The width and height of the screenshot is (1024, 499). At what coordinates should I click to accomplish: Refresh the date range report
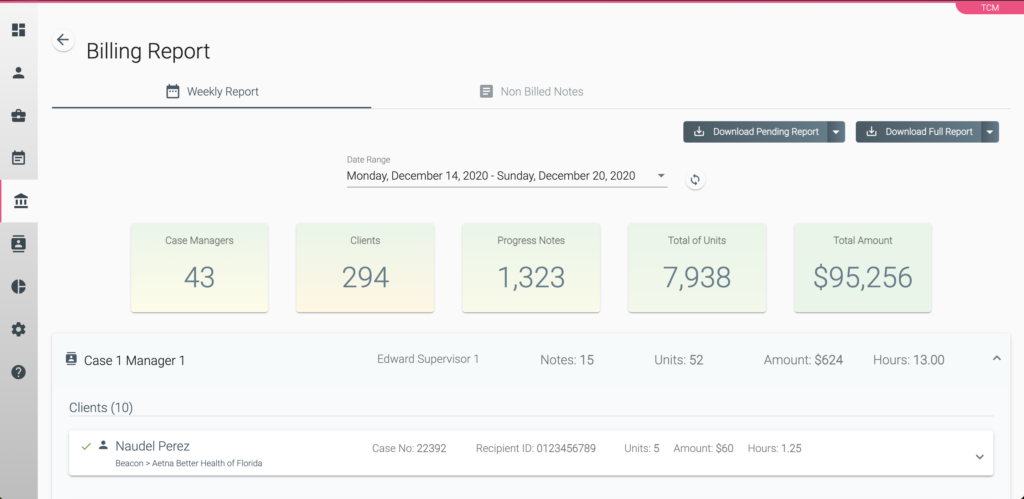click(696, 180)
